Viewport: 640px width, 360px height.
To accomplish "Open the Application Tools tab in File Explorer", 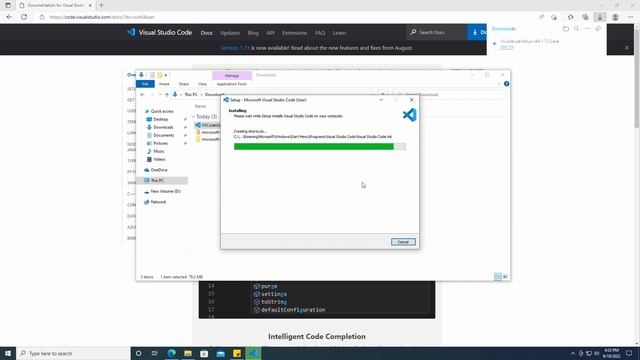I will (231, 84).
